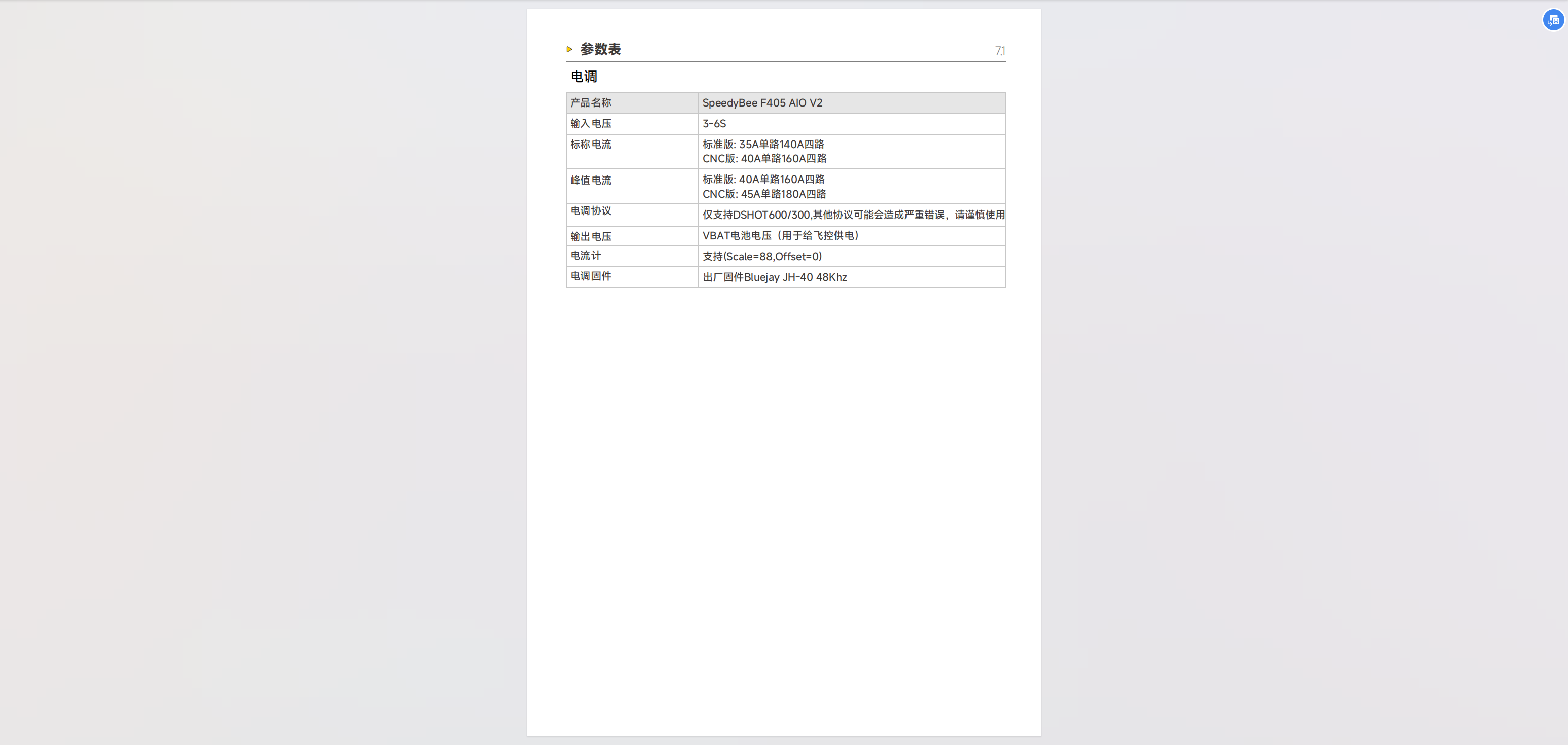Click the 电调协议 row label
The width and height of the screenshot is (1568, 745).
tap(590, 210)
